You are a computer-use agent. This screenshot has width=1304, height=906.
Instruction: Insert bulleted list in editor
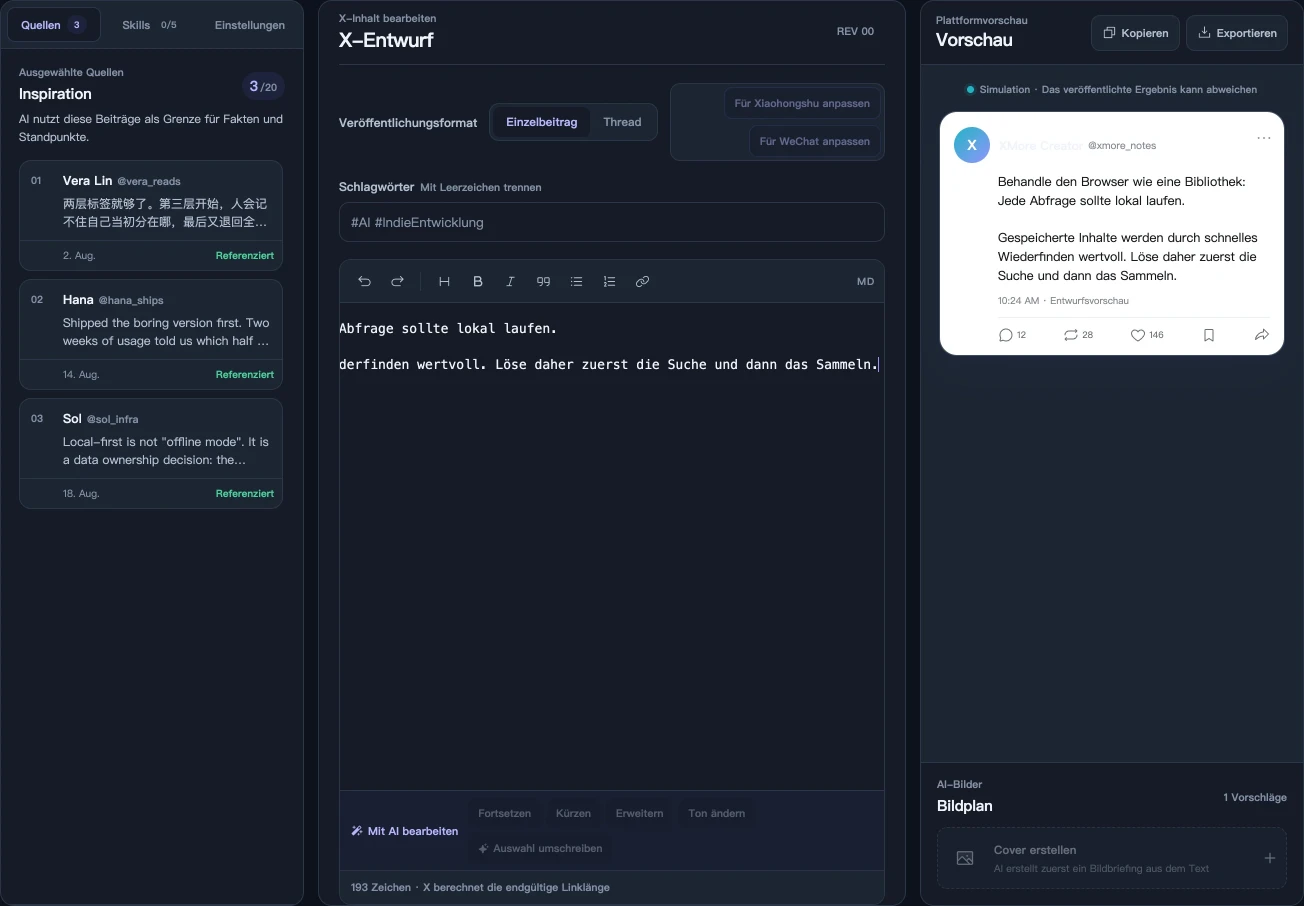click(x=576, y=282)
